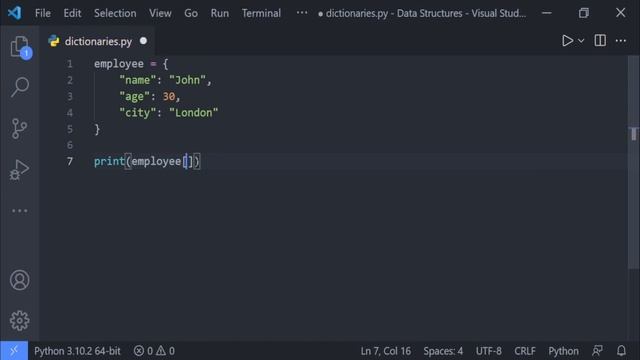The height and width of the screenshot is (360, 640).
Task: Run the Python file with play button
Action: (567, 40)
